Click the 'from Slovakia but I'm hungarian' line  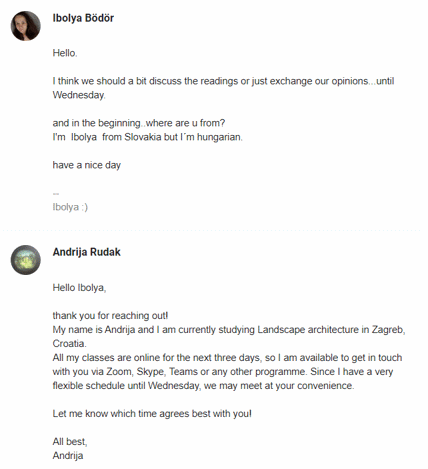(148, 137)
